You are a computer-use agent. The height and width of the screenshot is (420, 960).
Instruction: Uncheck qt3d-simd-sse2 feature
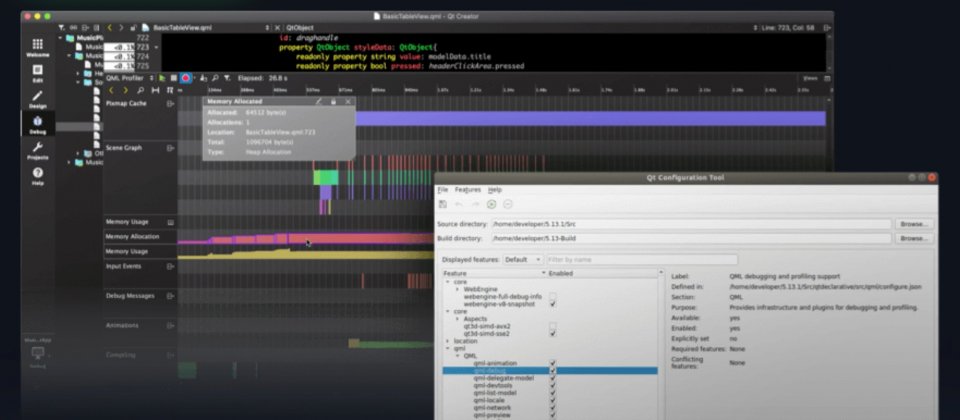[553, 334]
